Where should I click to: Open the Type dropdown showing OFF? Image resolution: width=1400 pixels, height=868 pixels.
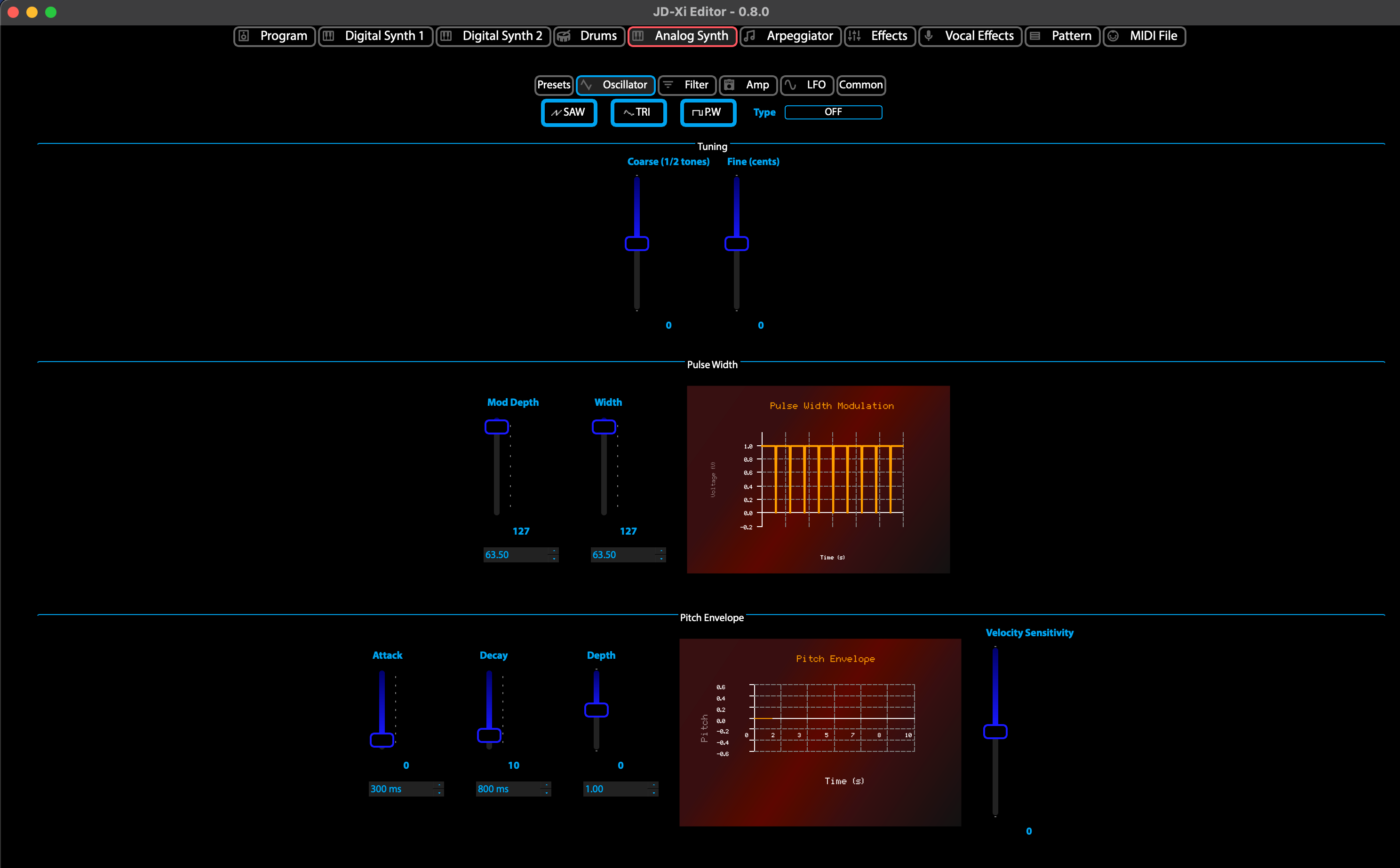[x=833, y=112]
